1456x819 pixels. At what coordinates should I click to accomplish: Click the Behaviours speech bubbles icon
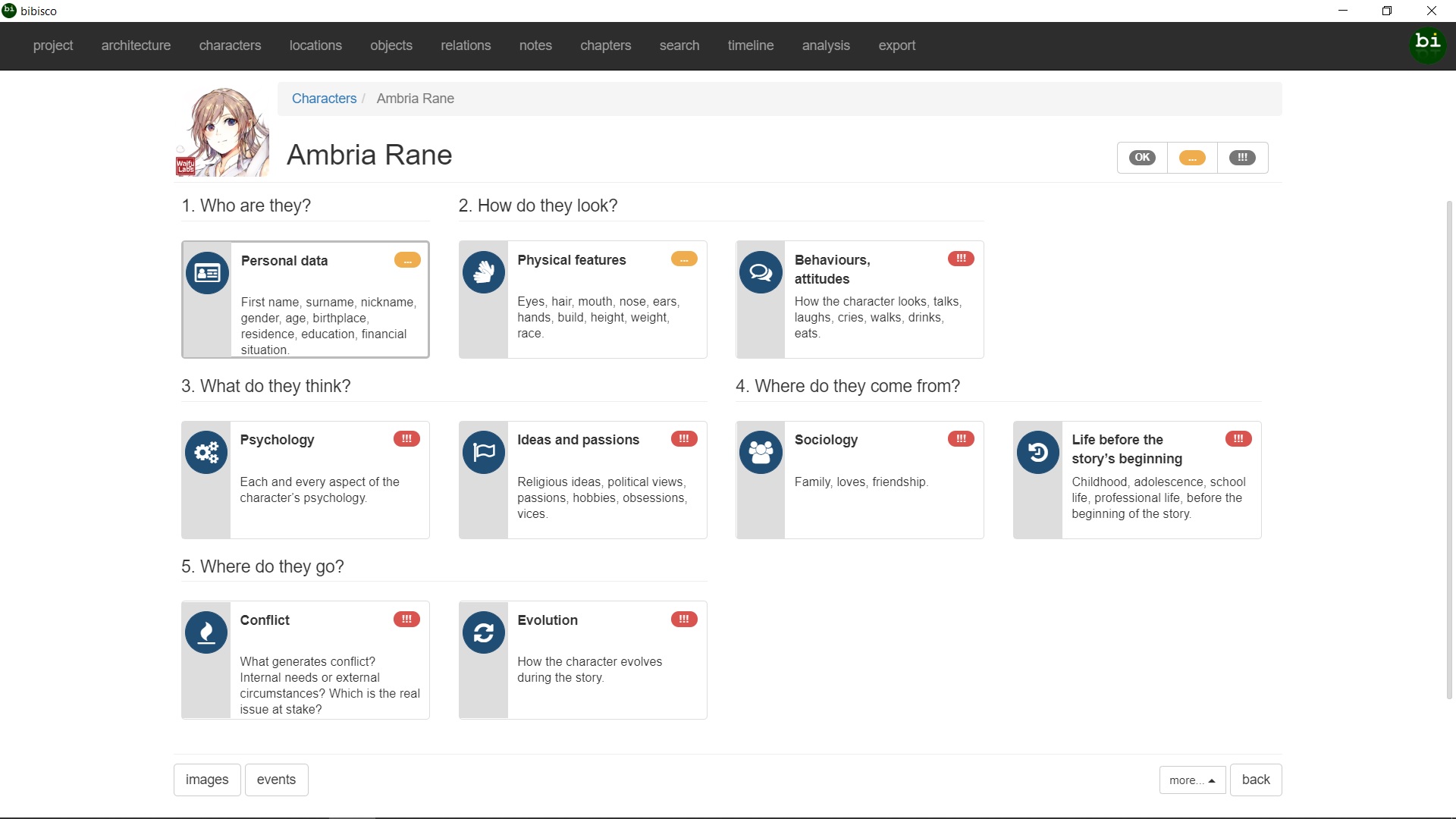click(x=761, y=272)
